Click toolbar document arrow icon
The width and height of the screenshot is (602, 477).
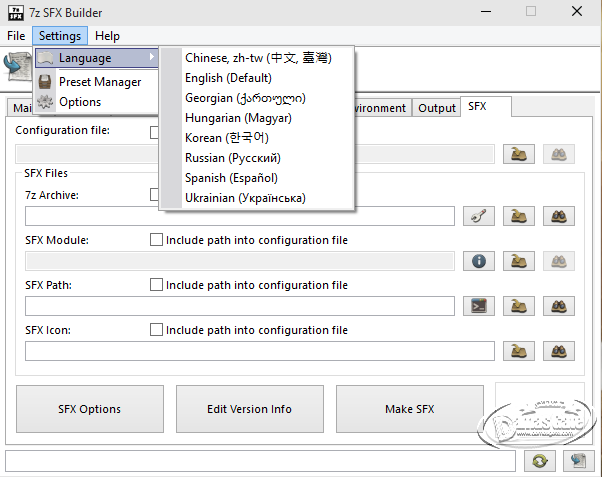(18, 66)
